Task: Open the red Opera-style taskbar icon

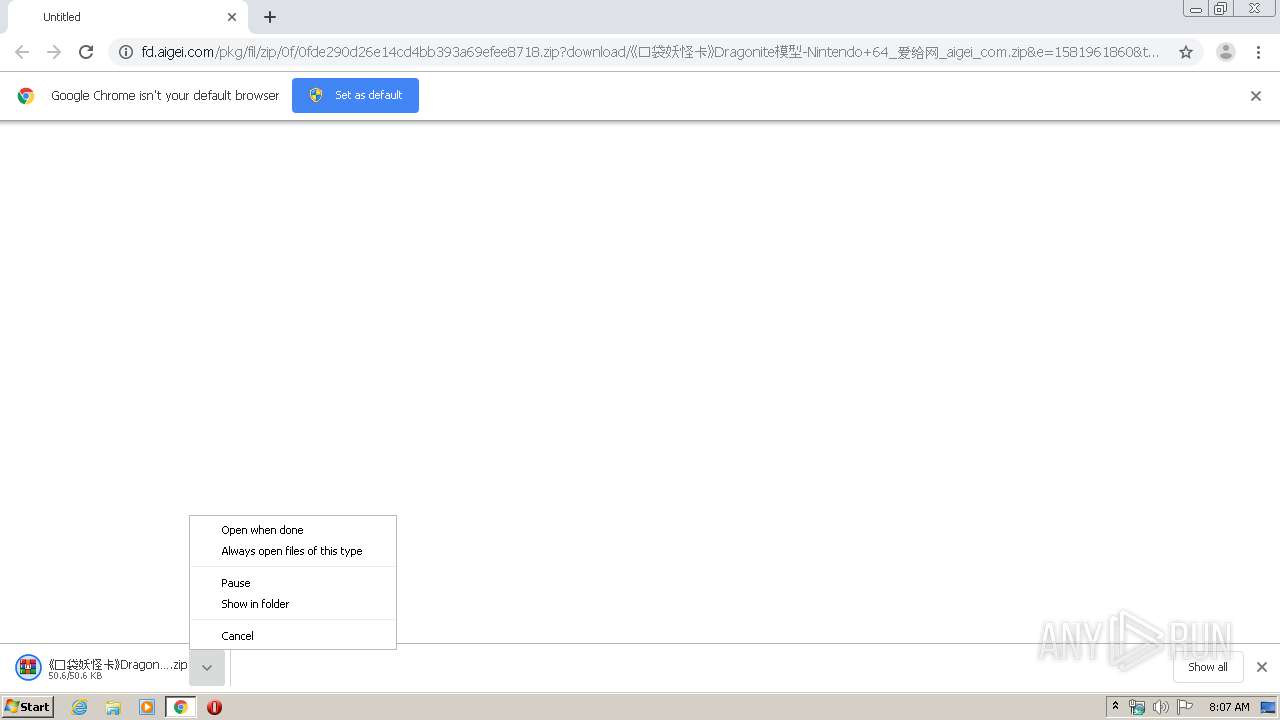Action: pyautogui.click(x=214, y=707)
